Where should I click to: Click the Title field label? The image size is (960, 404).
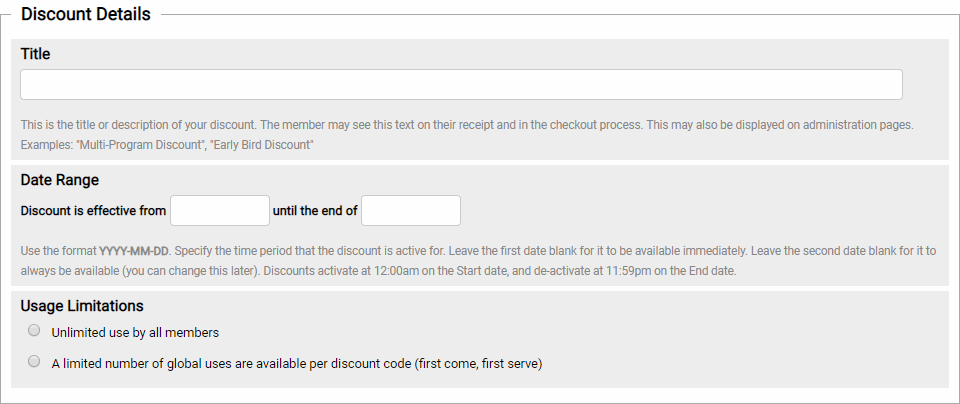pos(35,54)
